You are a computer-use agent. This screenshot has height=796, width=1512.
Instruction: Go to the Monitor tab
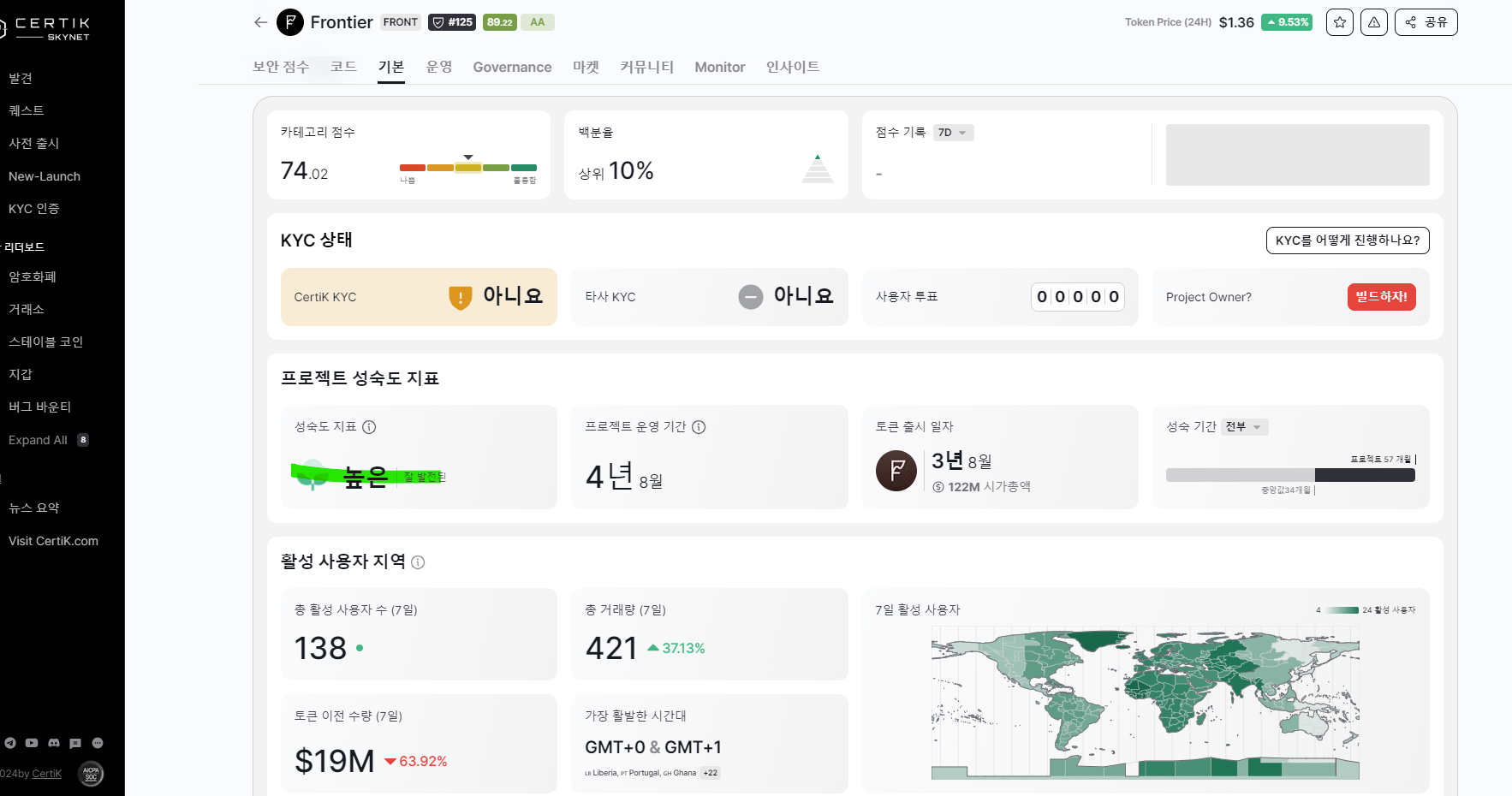[720, 67]
